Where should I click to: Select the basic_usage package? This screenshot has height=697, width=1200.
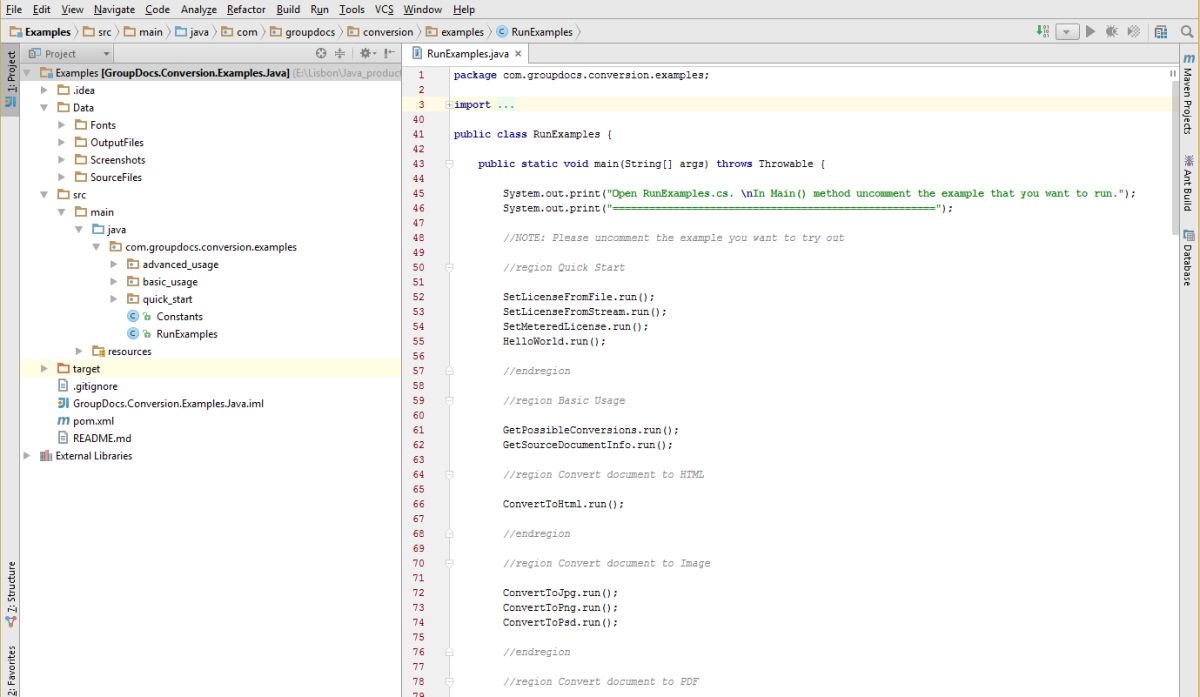(170, 282)
